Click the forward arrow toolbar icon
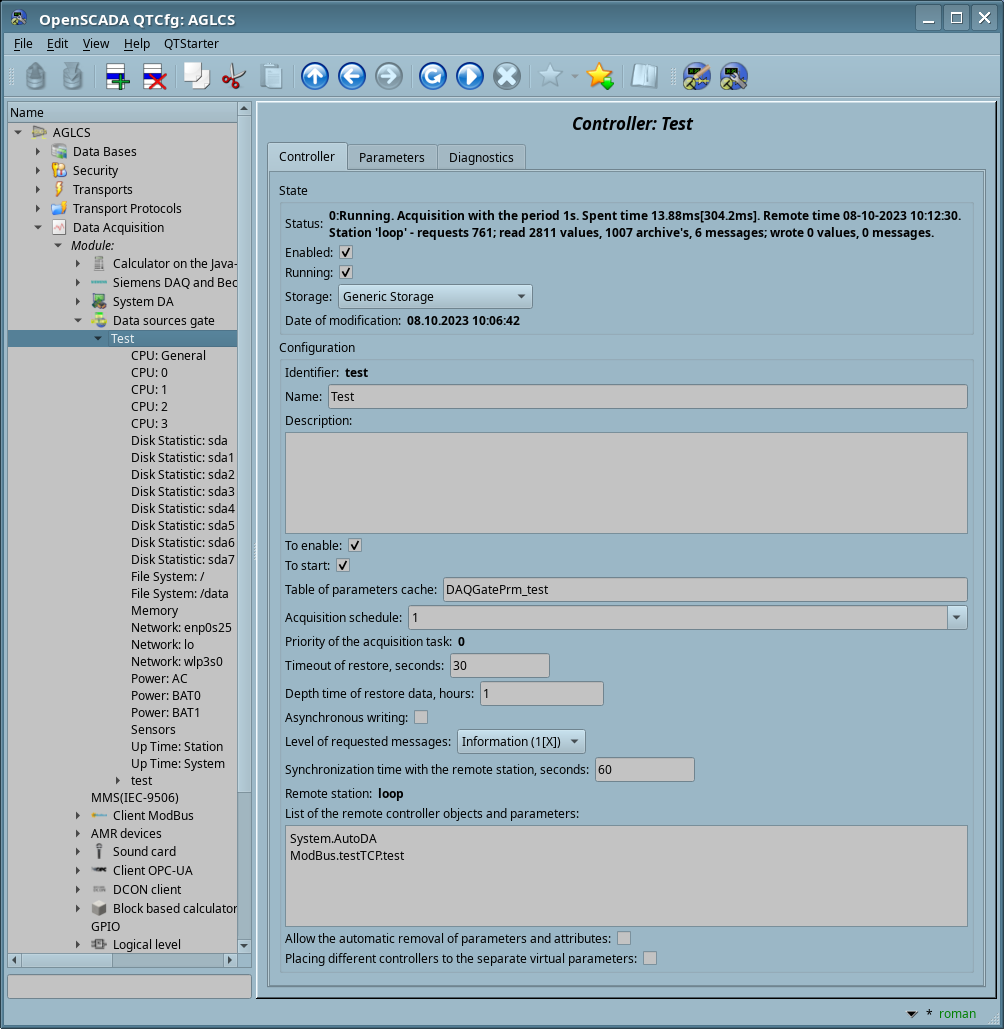Image resolution: width=1004 pixels, height=1029 pixels. [x=388, y=76]
